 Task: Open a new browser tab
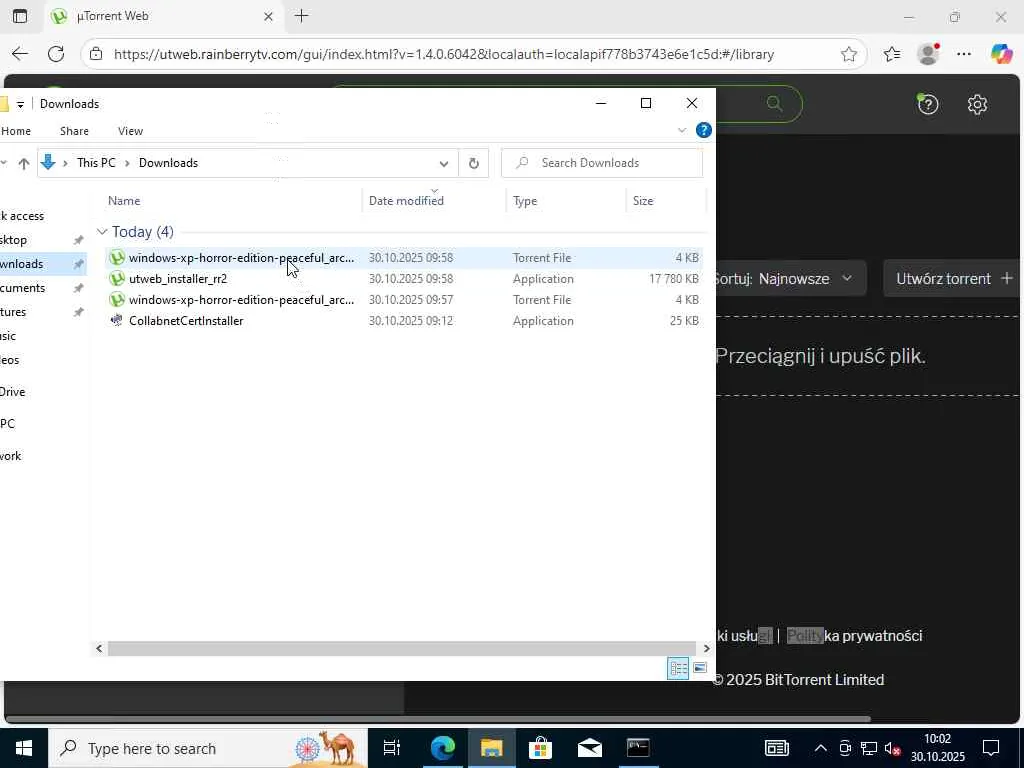coord(302,16)
